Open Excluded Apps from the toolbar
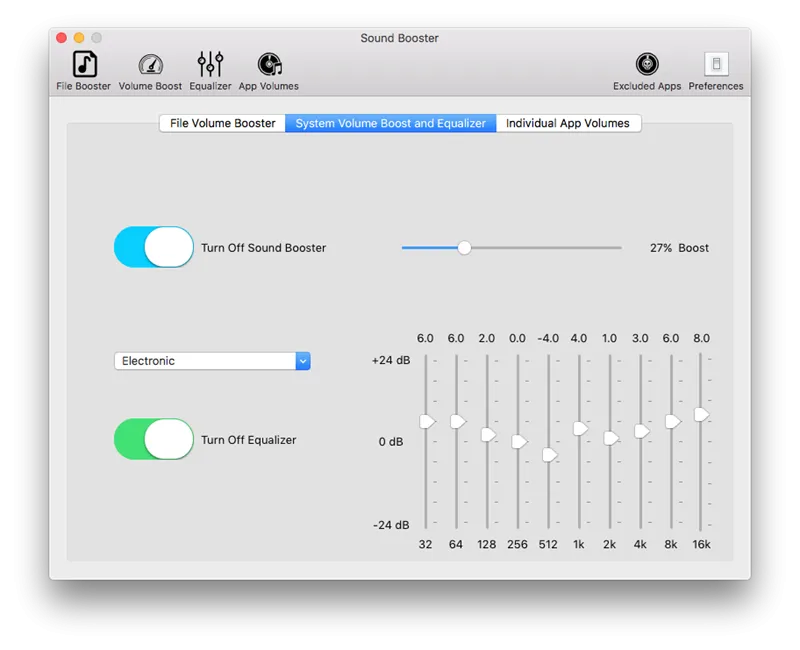800x650 pixels. point(647,66)
